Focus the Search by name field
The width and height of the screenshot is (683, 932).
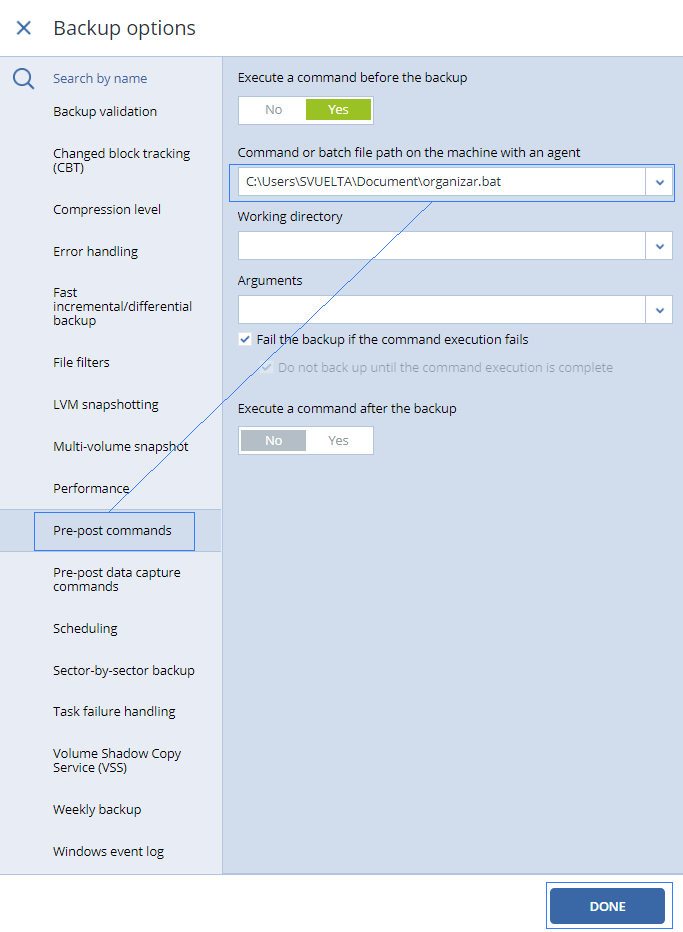120,79
